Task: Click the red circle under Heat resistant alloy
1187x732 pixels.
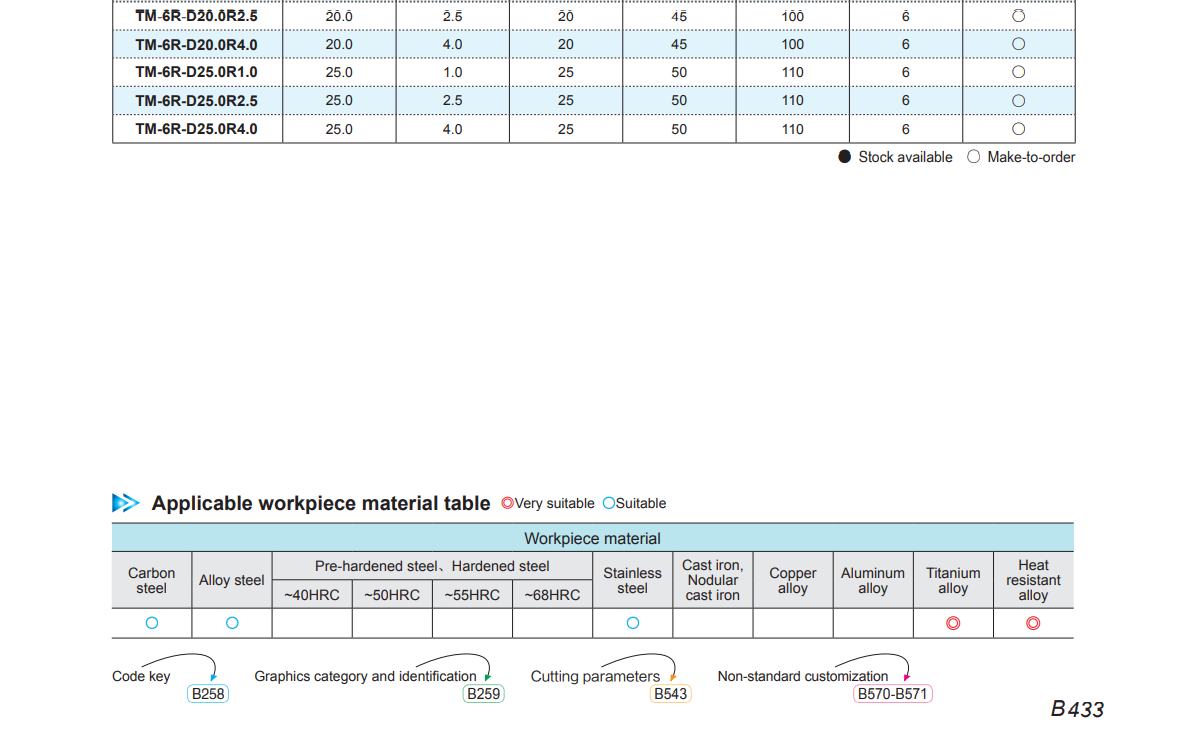Action: point(1033,623)
